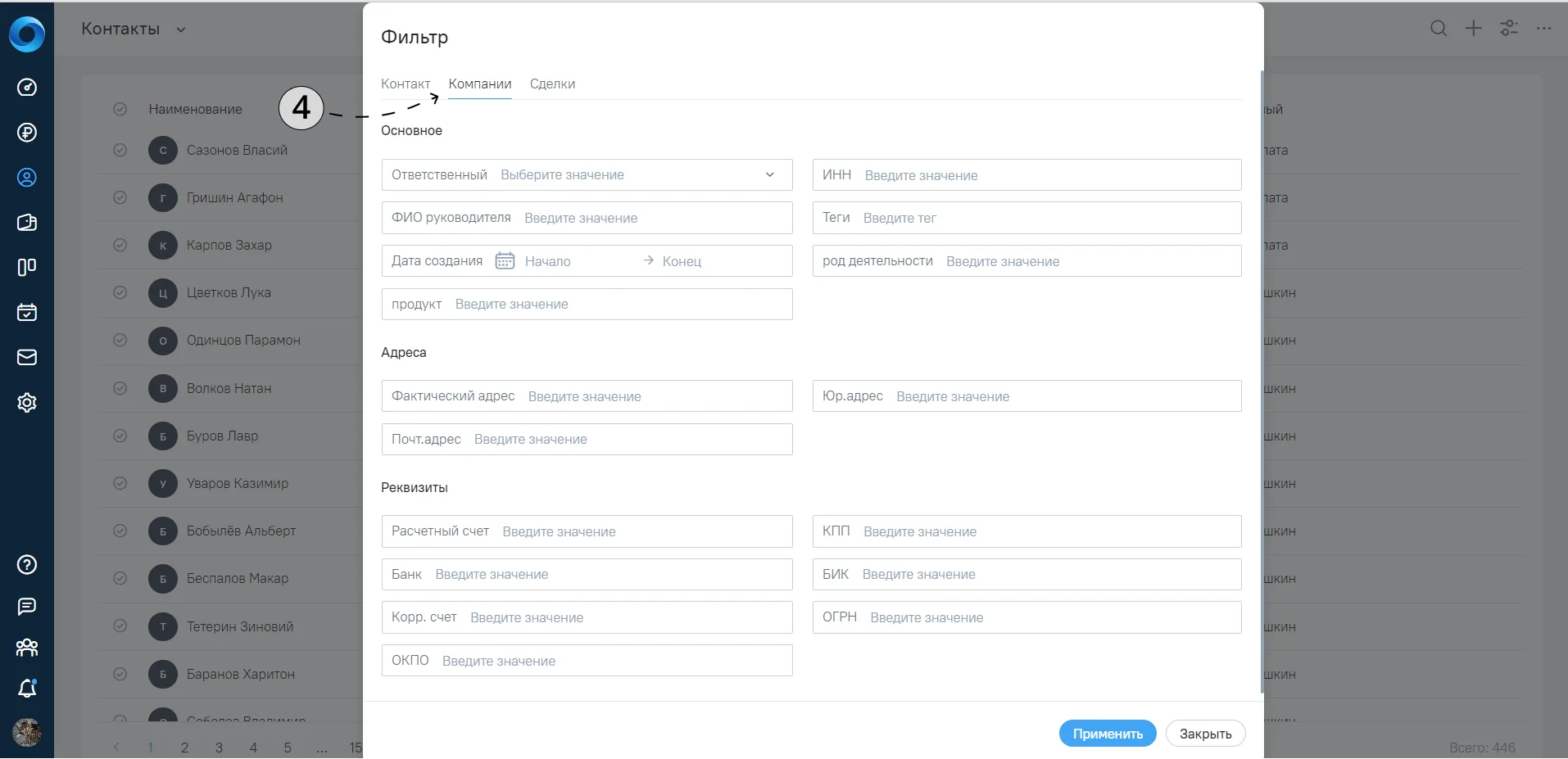Screen dimensions: 1568x759
Task: Click the Закрыть button
Action: pyautogui.click(x=1206, y=734)
